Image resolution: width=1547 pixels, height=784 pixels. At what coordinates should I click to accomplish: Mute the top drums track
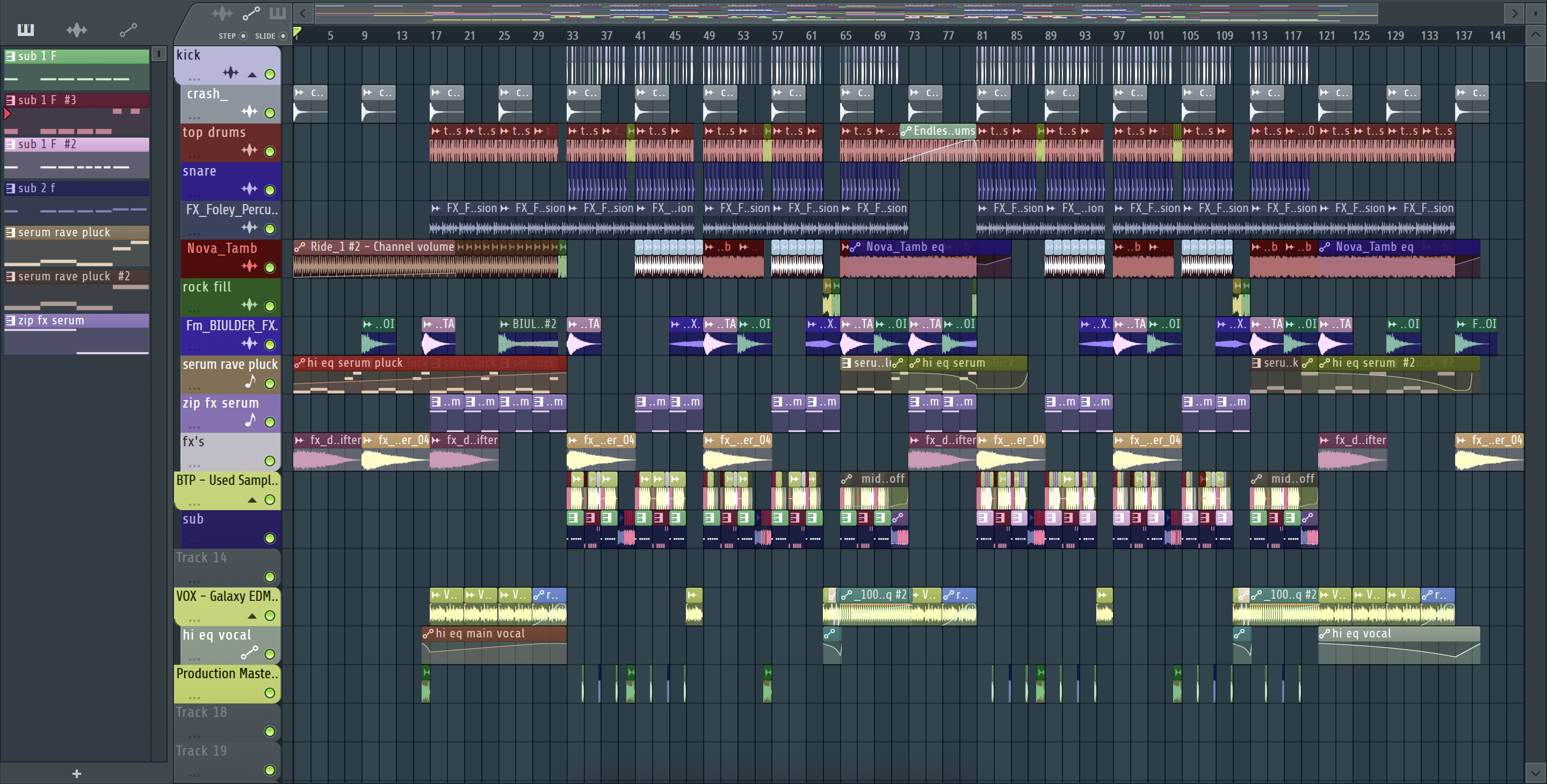[x=270, y=152]
